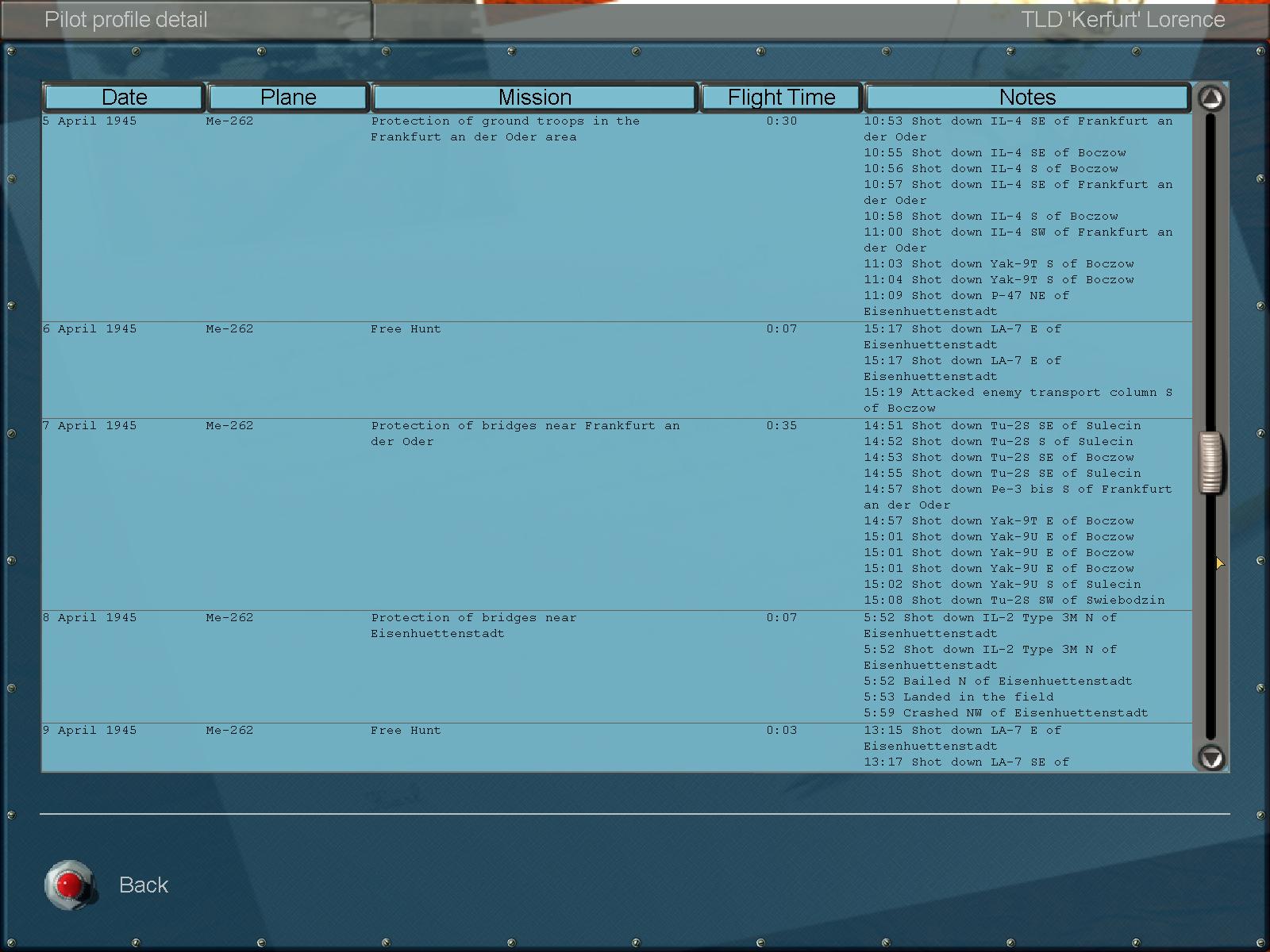
Task: Select the 7 April 1945 date entry
Action: point(90,426)
